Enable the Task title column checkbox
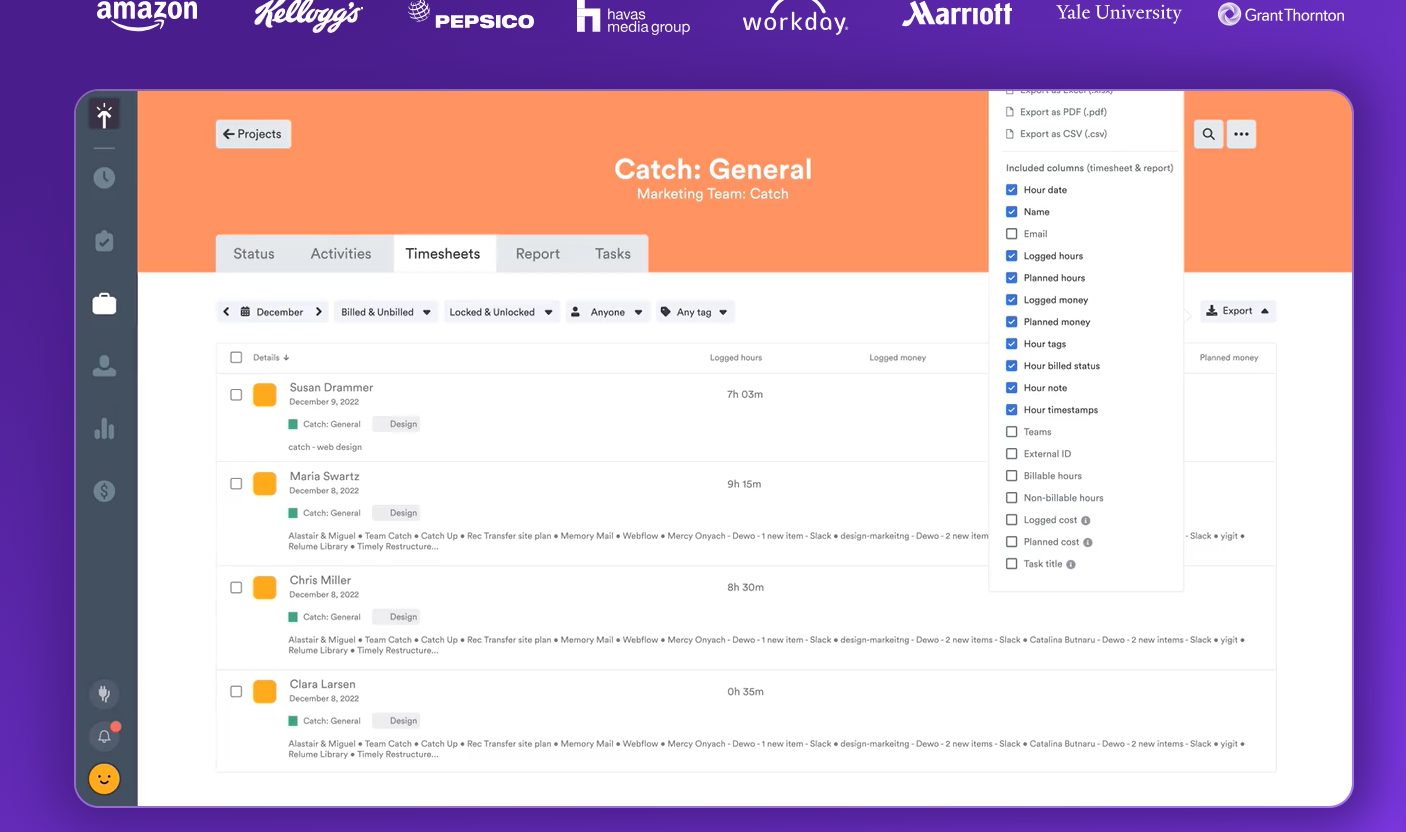This screenshot has width=1406, height=832. [x=1012, y=564]
